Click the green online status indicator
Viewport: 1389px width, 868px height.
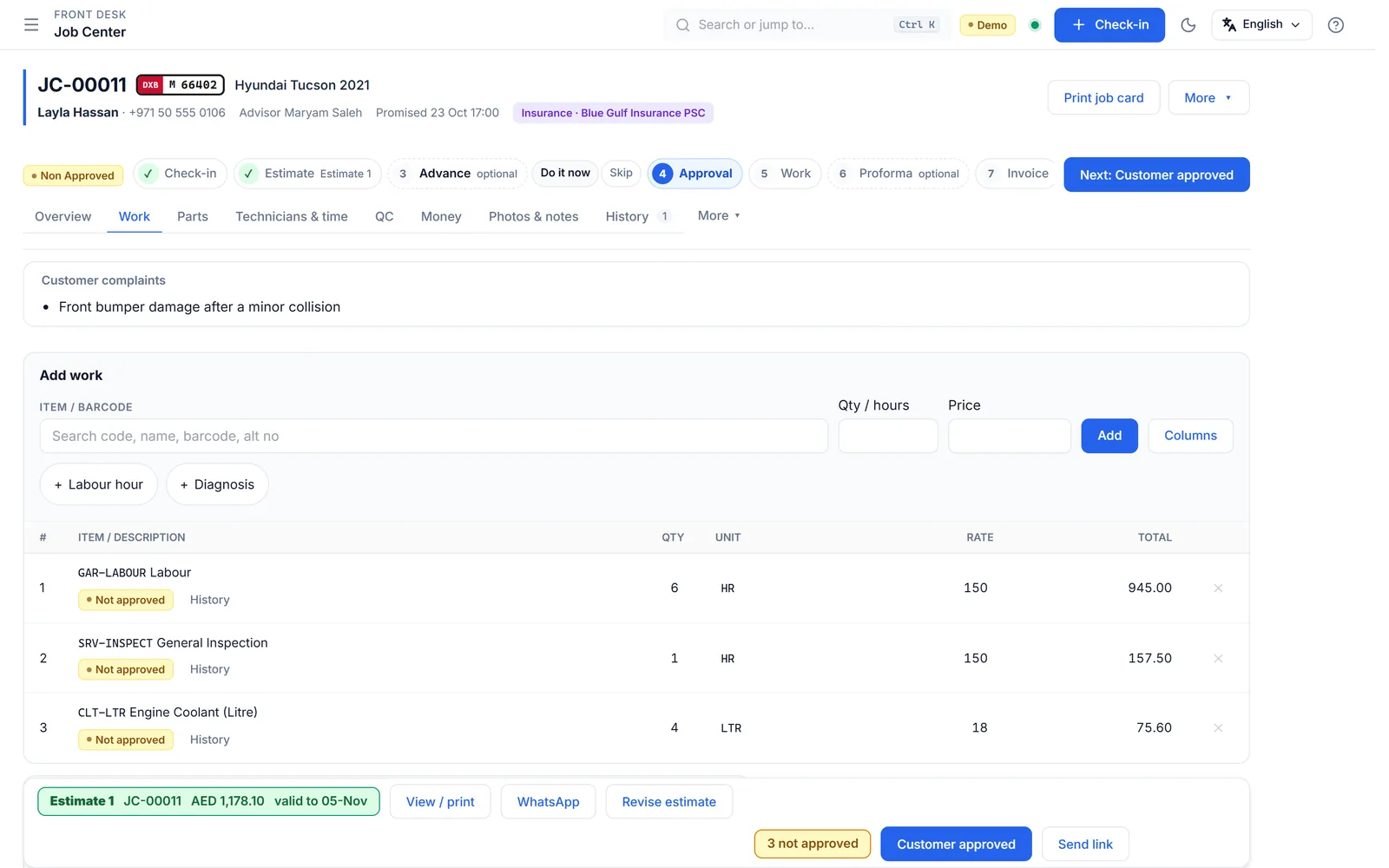tap(1035, 25)
